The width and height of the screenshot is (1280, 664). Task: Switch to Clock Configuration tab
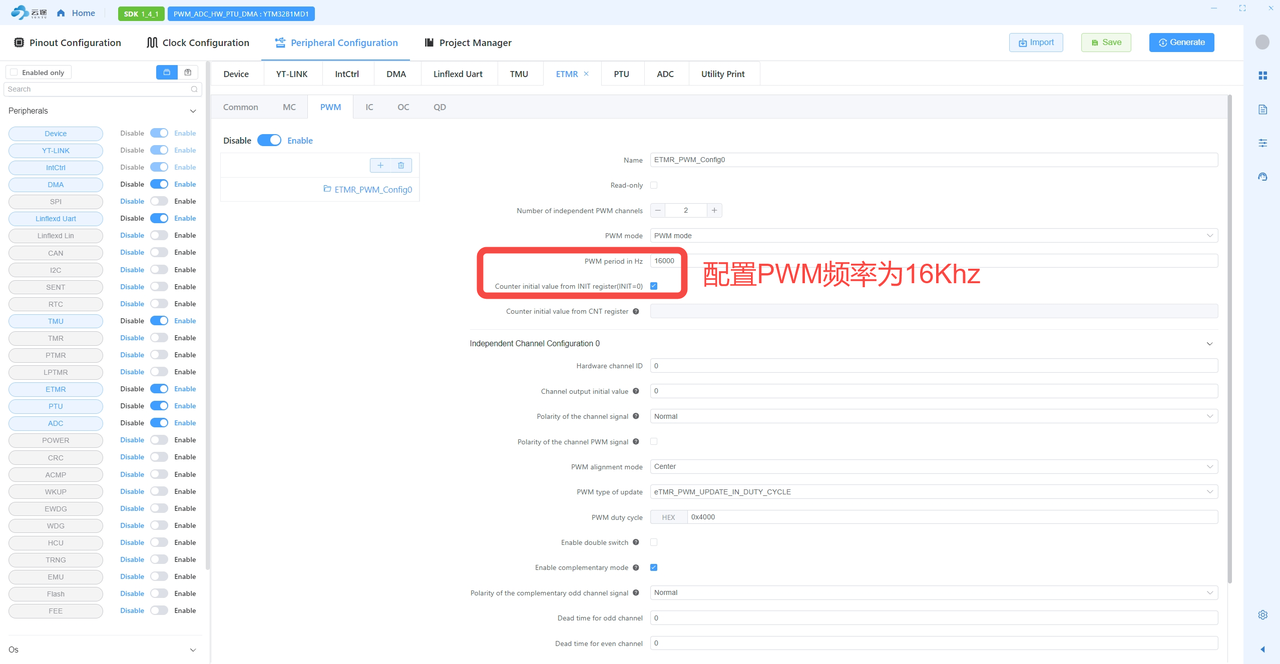[x=197, y=43]
